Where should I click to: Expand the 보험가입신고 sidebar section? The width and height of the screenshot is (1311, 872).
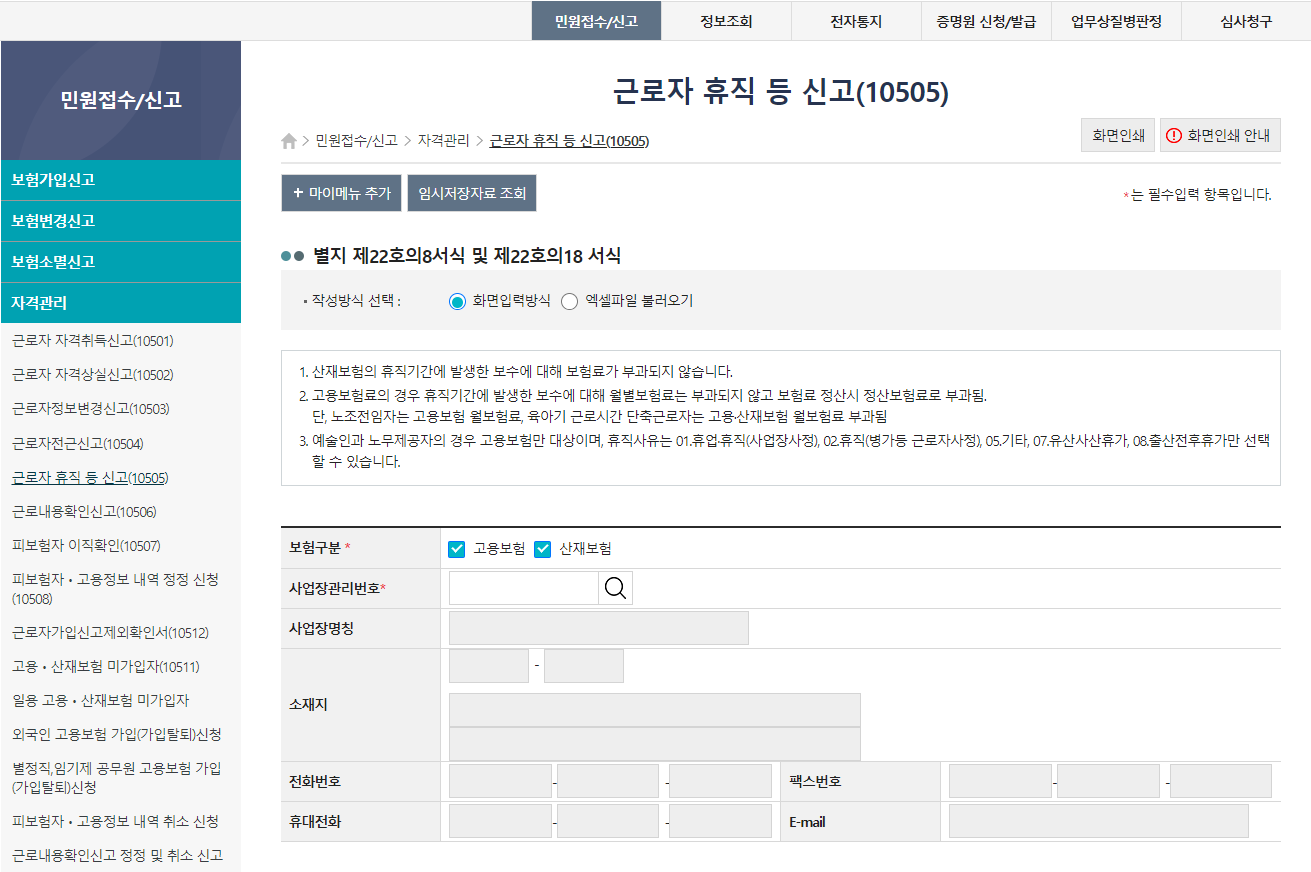(121, 180)
